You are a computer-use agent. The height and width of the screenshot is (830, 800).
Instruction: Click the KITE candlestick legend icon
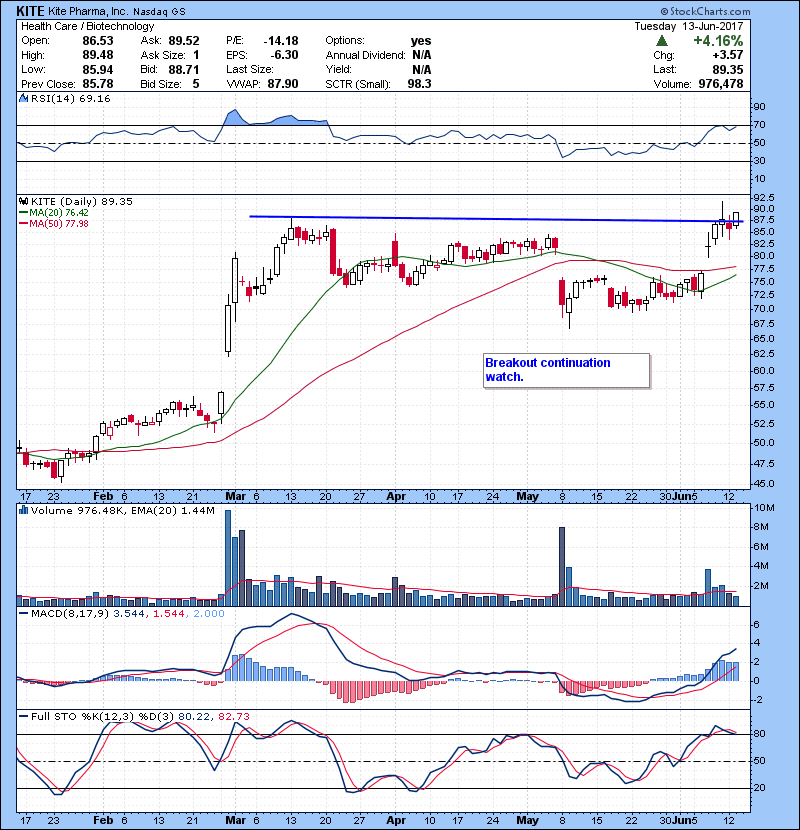coord(23,201)
